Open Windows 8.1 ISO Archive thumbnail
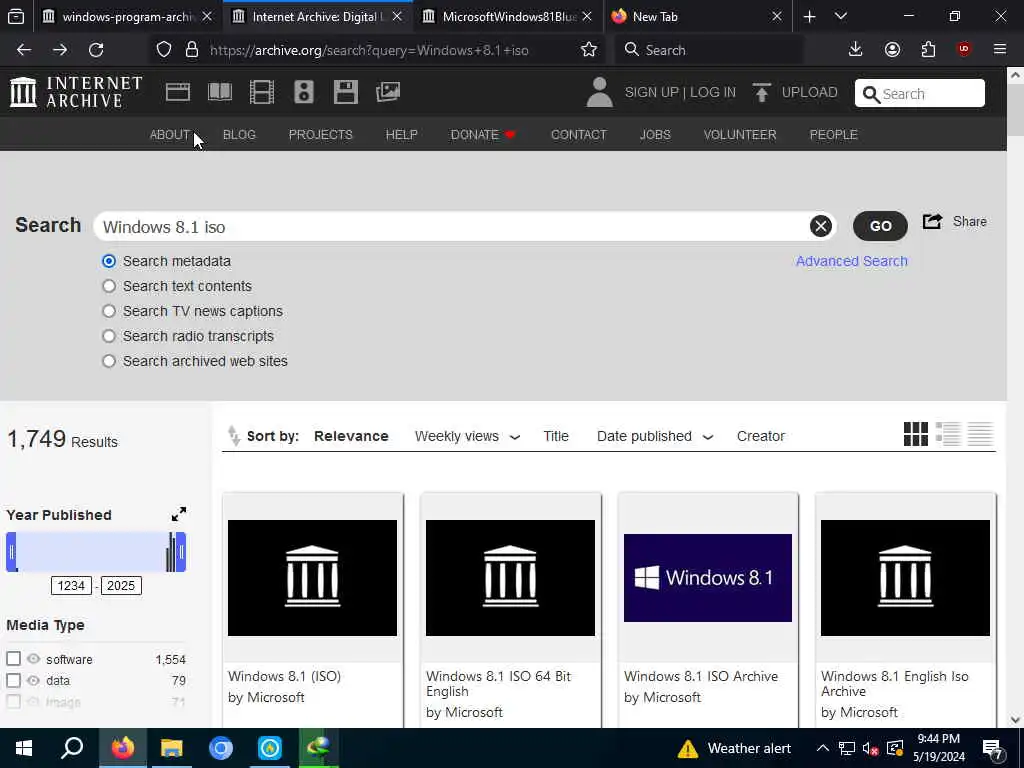 pos(708,577)
